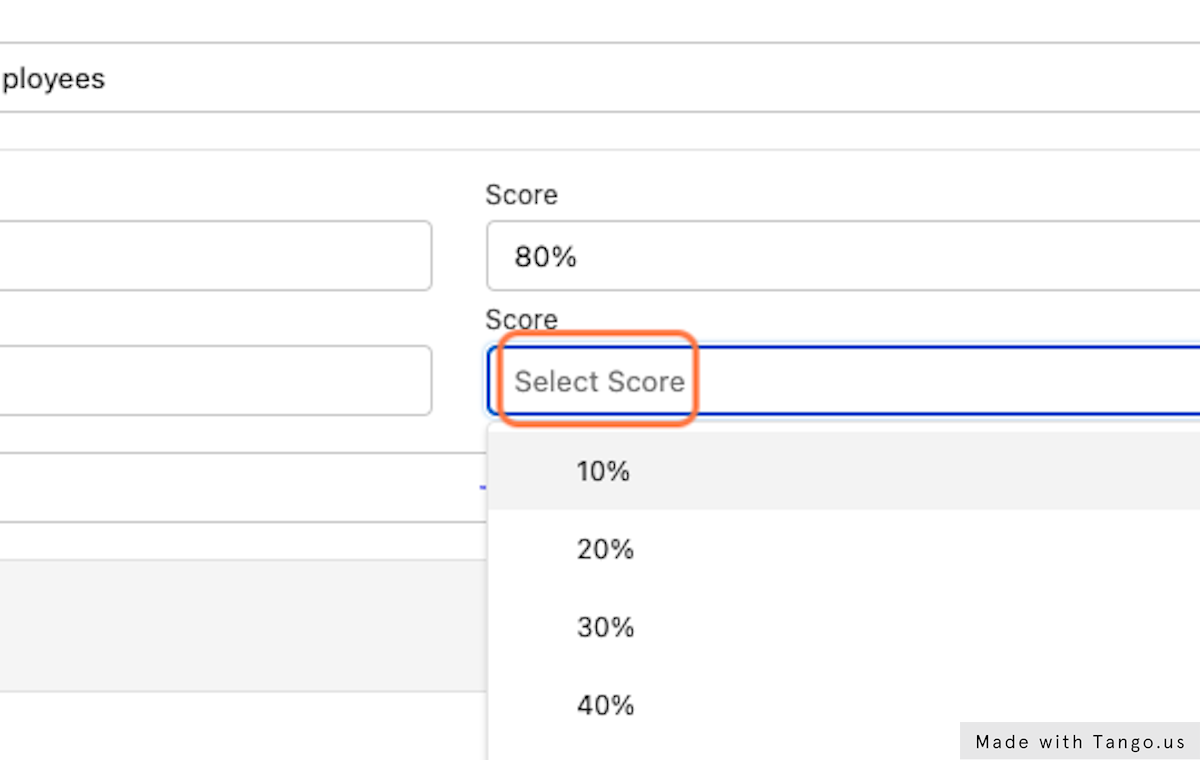Screen dimensions: 1200x760
Task: Click the white row above the gray panel
Action: (x=240, y=488)
